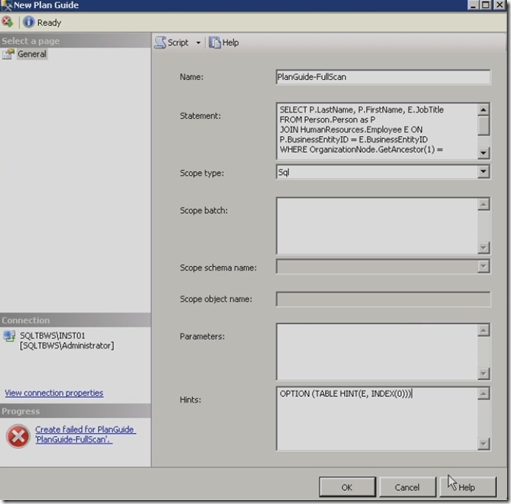Viewport: 511px width, 504px height.
Task: Click the Statement scroll down arrow
Action: click(x=483, y=153)
